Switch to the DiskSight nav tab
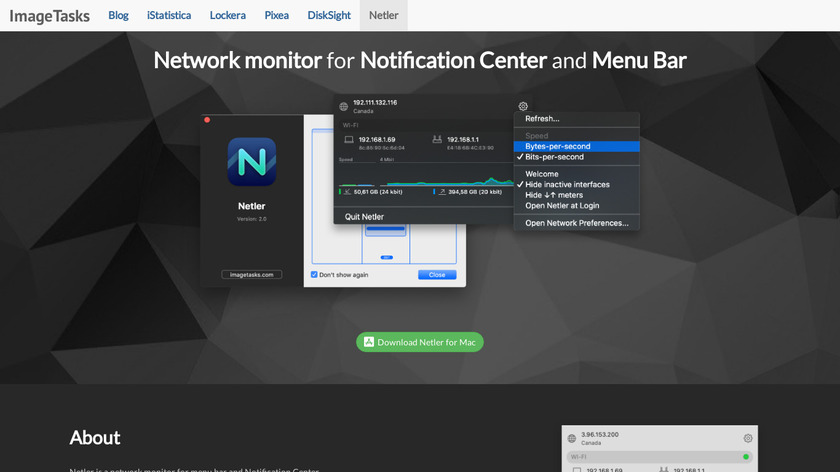The height and width of the screenshot is (472, 840). pyautogui.click(x=327, y=16)
